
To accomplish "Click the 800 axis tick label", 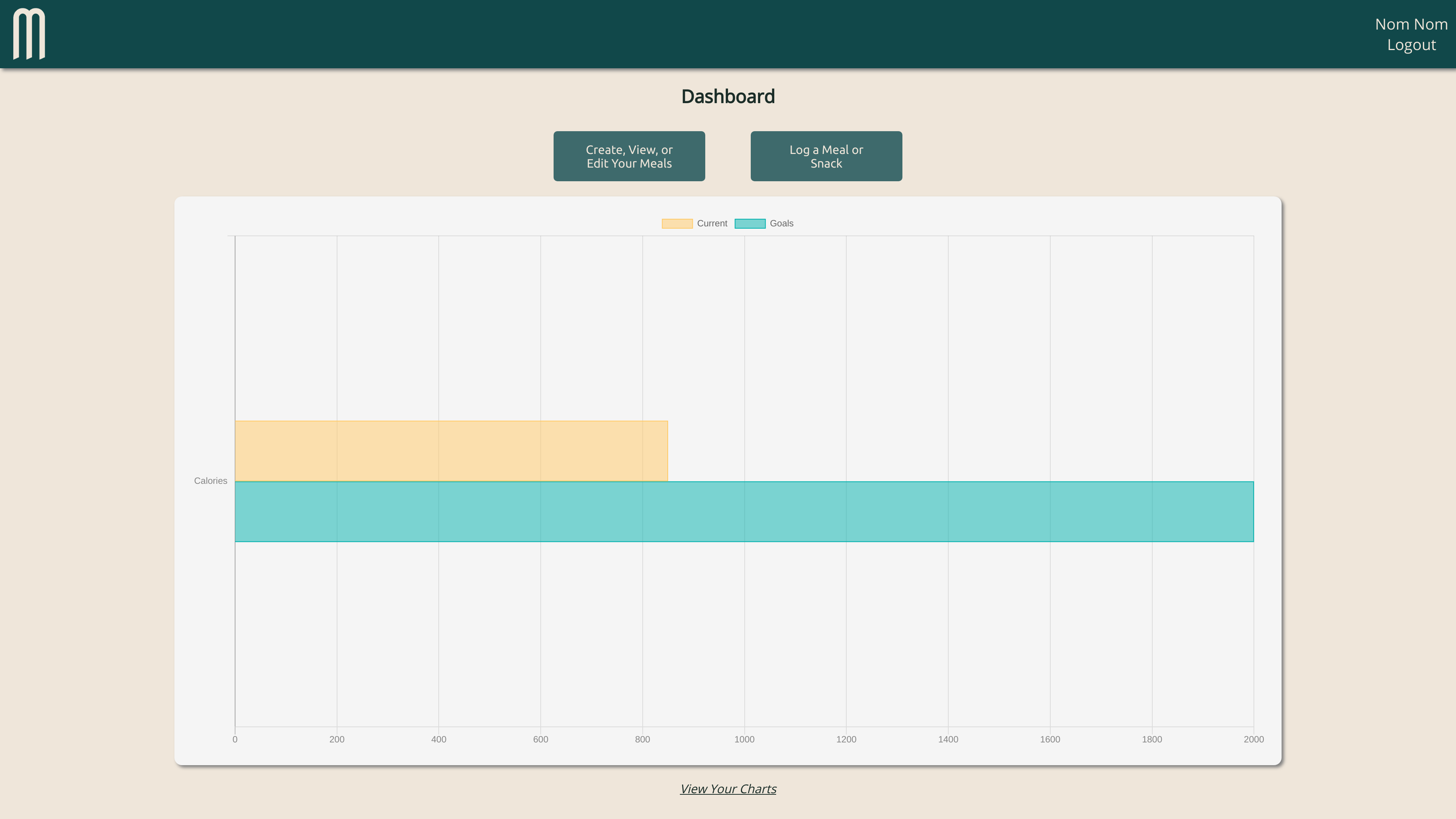I will 642,739.
